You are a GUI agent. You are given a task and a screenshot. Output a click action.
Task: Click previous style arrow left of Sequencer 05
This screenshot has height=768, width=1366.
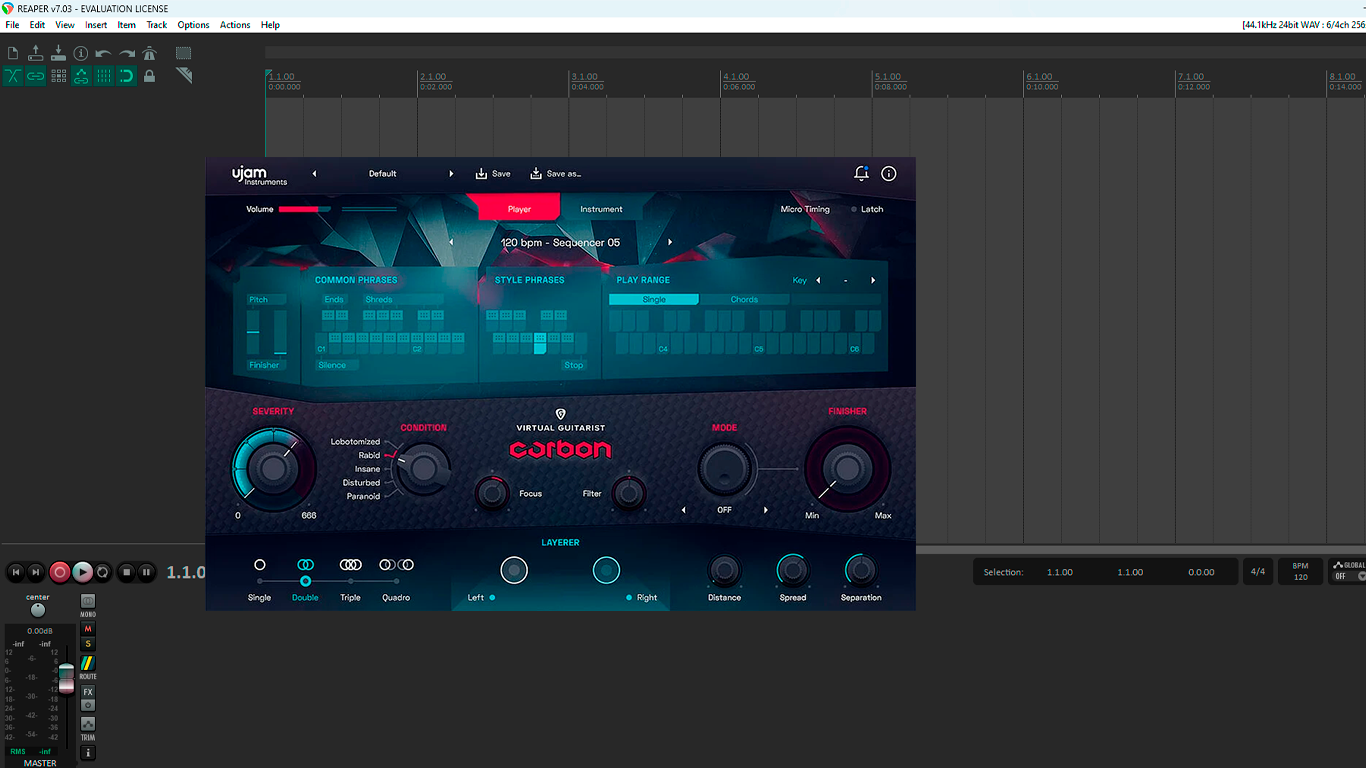[451, 242]
